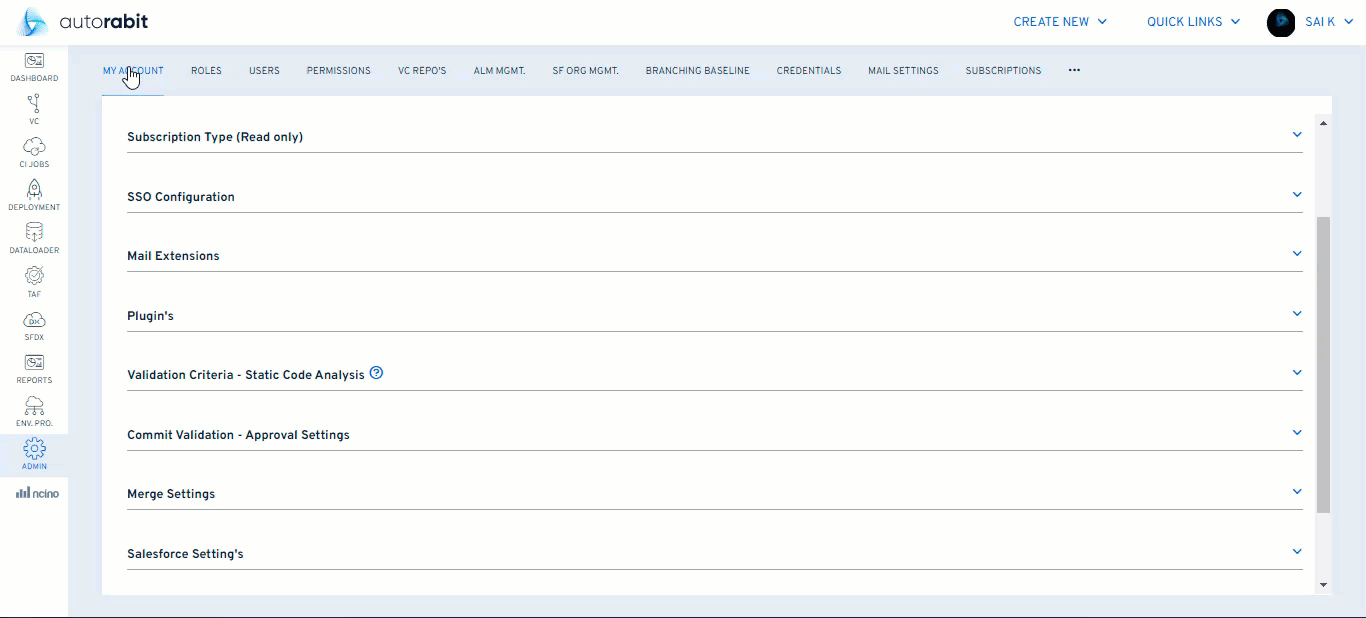The image size is (1366, 618).
Task: Go to CI Jobs in sidebar
Action: pyautogui.click(x=34, y=147)
